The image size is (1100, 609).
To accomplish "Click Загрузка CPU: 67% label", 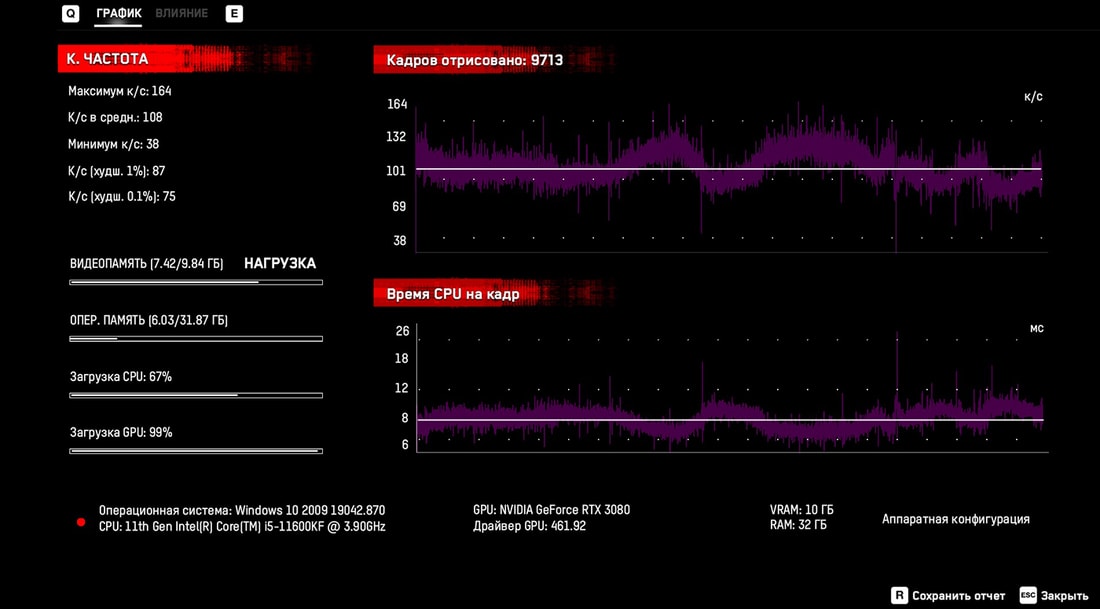I will [121, 377].
